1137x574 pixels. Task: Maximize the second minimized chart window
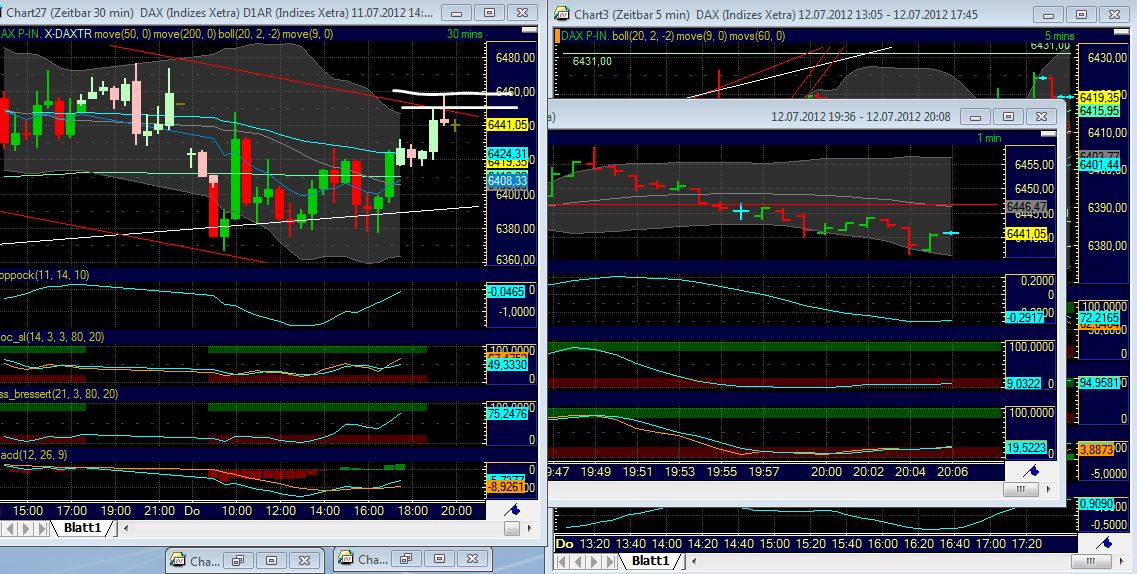coord(439,559)
